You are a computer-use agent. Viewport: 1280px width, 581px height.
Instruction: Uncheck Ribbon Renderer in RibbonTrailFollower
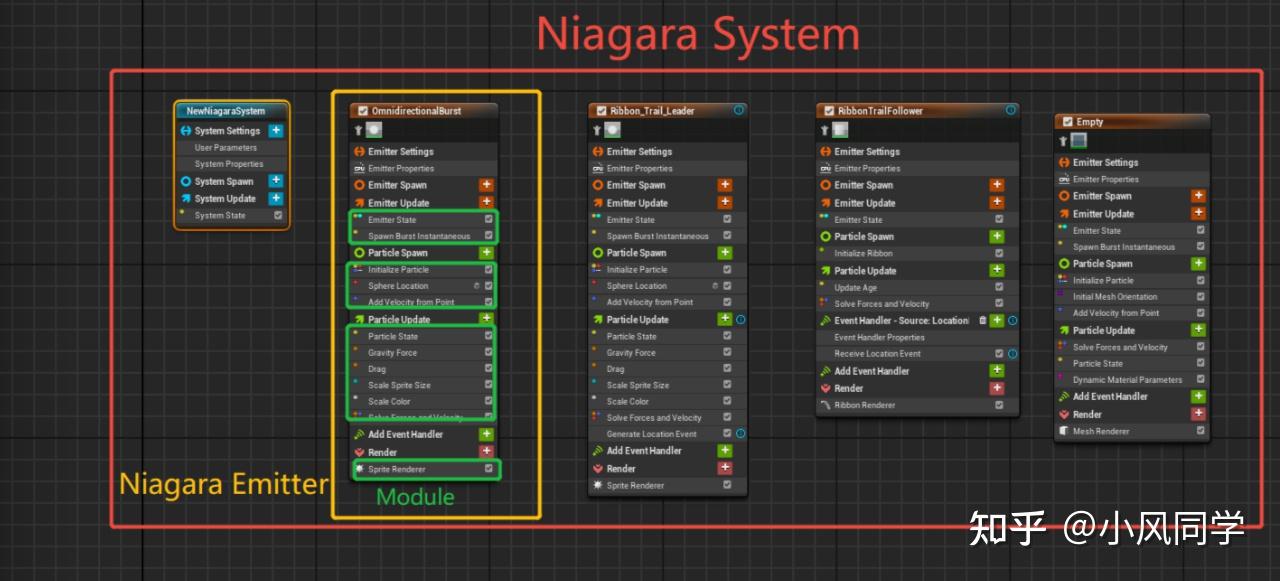pos(999,405)
